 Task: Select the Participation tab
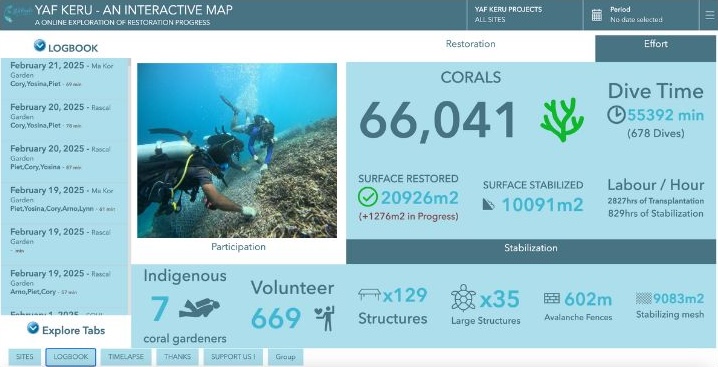238,247
